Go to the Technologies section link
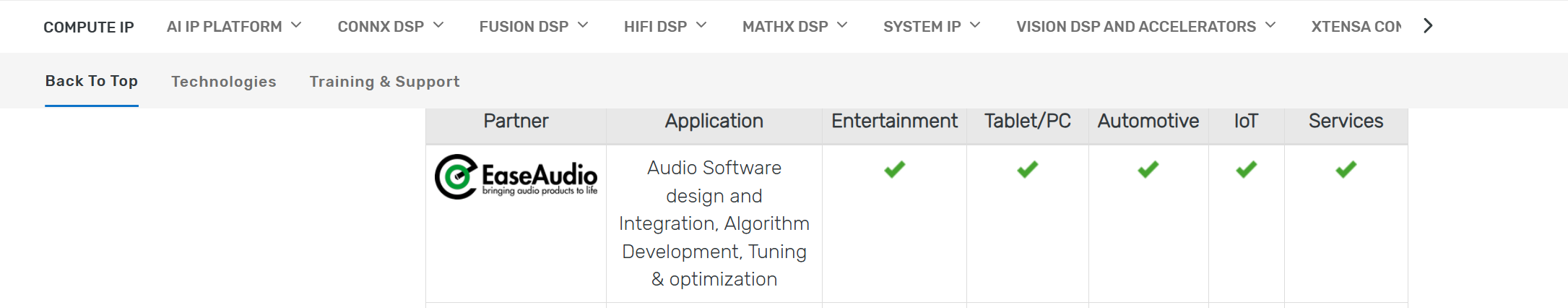The width and height of the screenshot is (1568, 308). tap(224, 82)
